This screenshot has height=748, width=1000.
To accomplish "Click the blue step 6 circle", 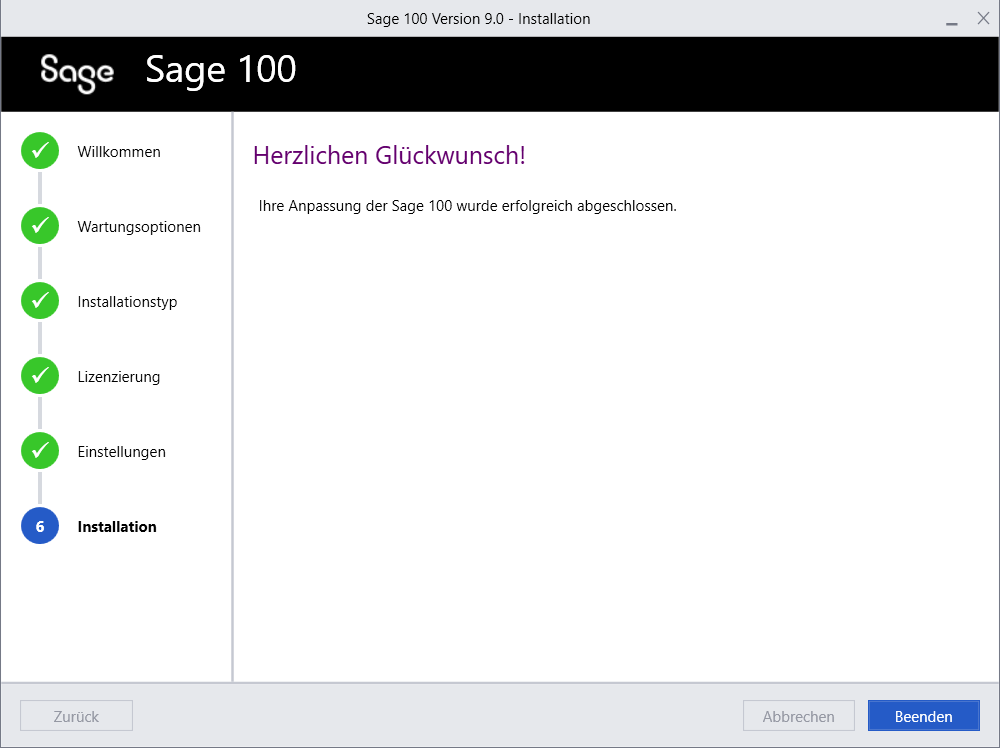I will [x=40, y=525].
